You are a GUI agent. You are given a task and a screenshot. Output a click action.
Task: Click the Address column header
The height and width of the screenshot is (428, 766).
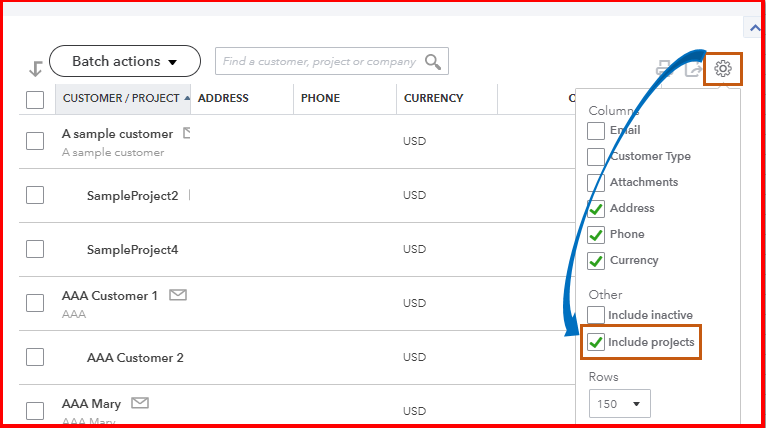223,98
